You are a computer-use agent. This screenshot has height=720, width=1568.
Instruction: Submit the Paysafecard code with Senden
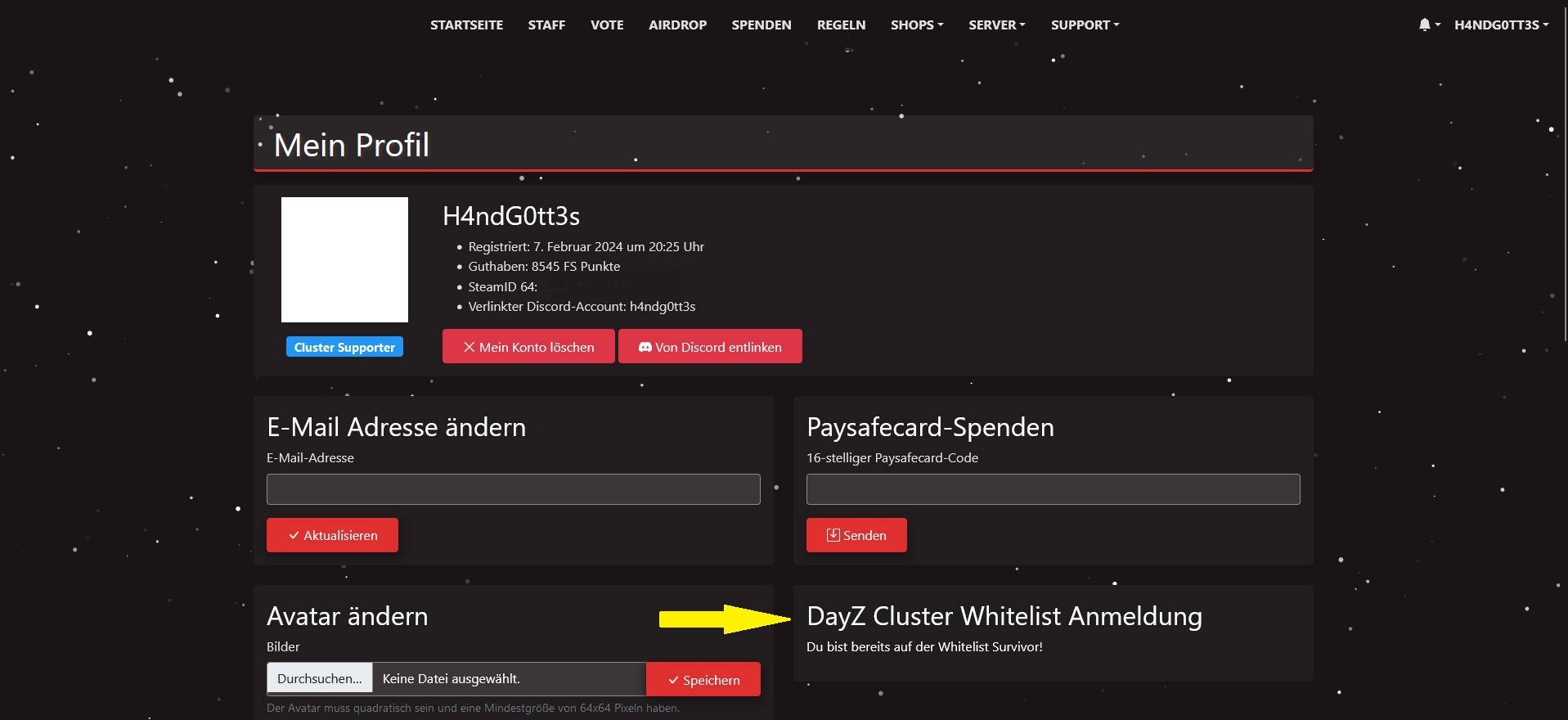tap(856, 535)
